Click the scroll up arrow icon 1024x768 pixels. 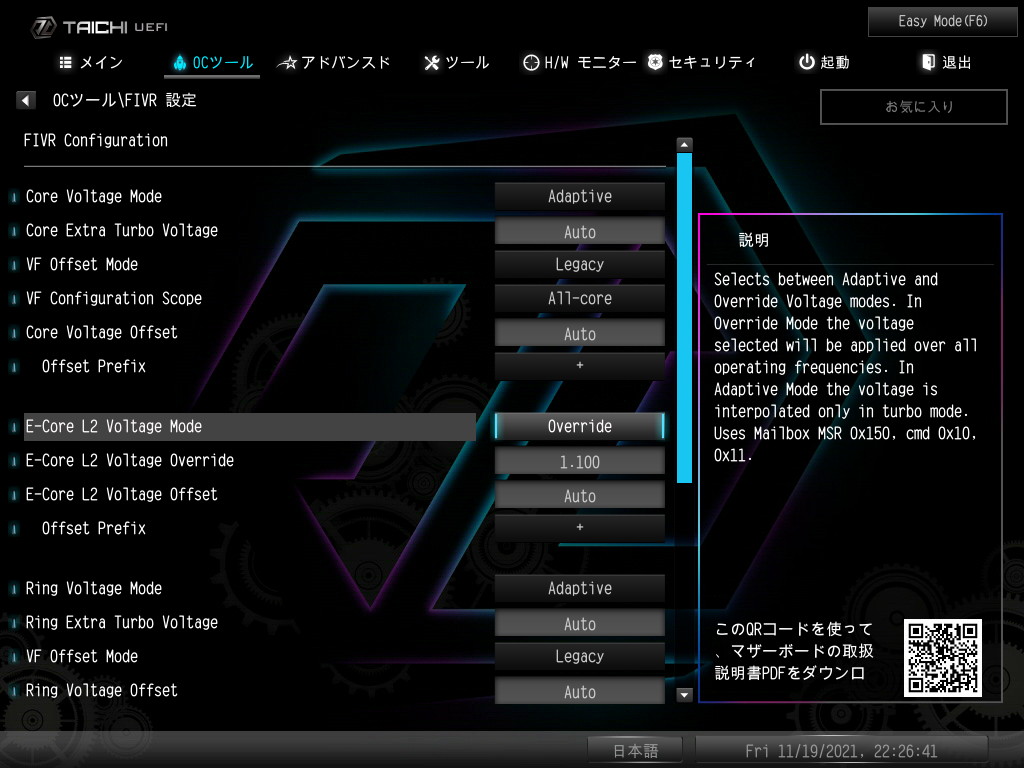pos(685,144)
